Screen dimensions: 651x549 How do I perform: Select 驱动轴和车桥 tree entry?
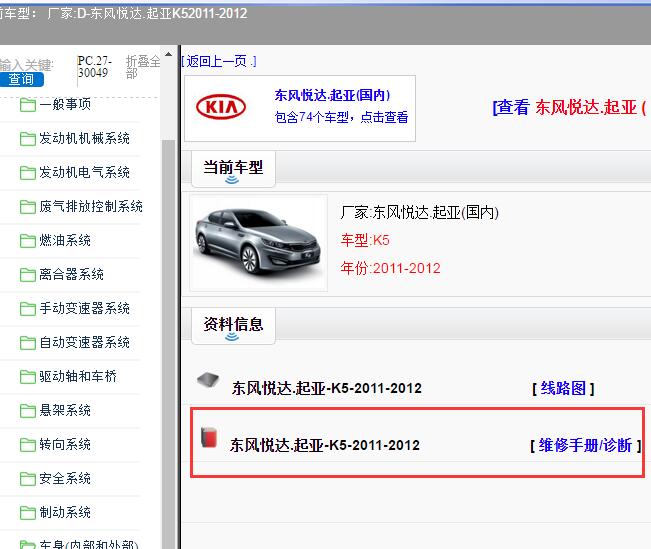tap(78, 377)
